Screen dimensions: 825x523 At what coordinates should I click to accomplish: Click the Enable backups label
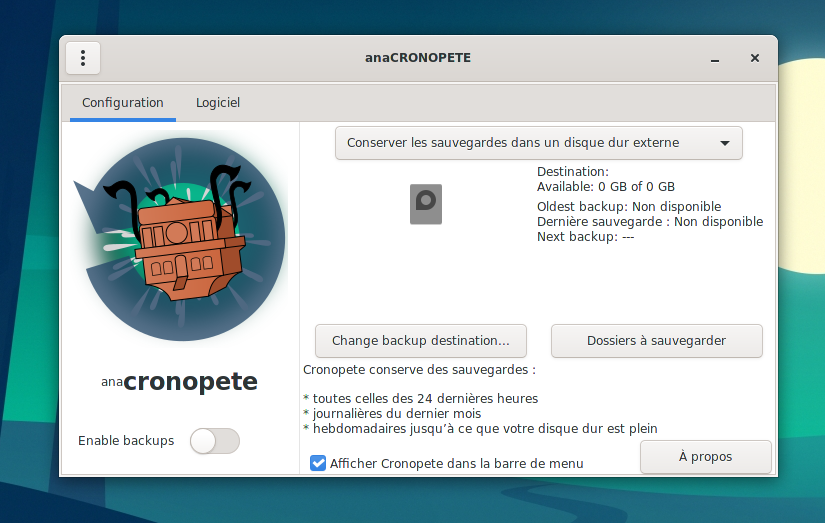click(x=126, y=441)
